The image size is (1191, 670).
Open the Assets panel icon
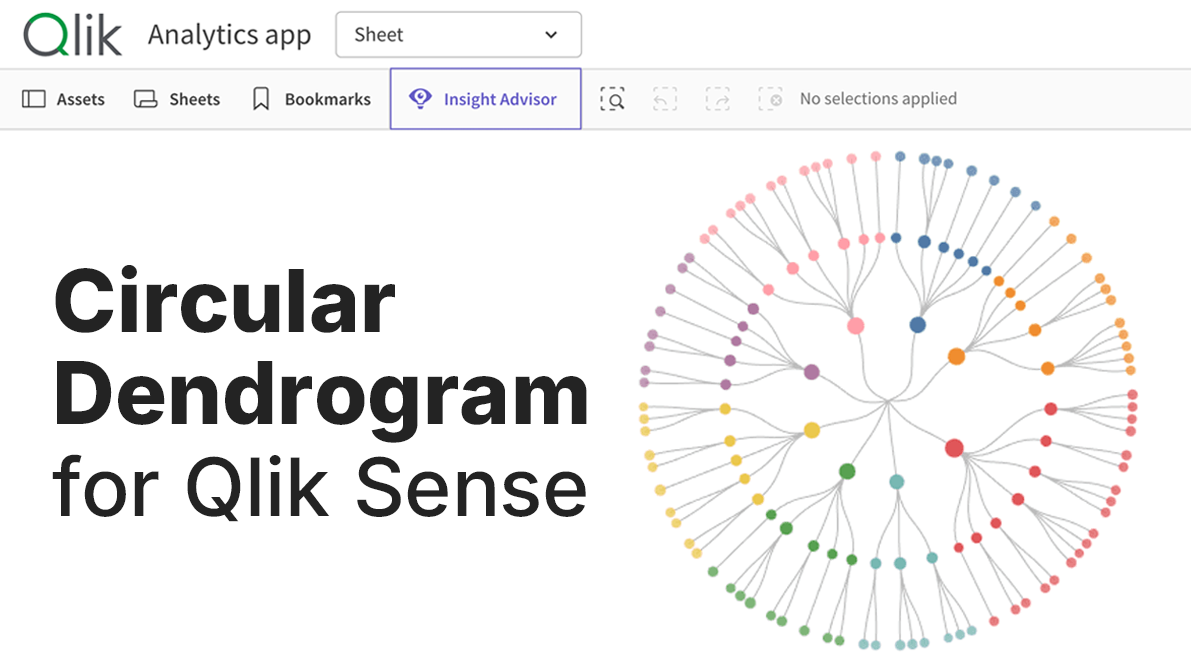click(x=33, y=99)
